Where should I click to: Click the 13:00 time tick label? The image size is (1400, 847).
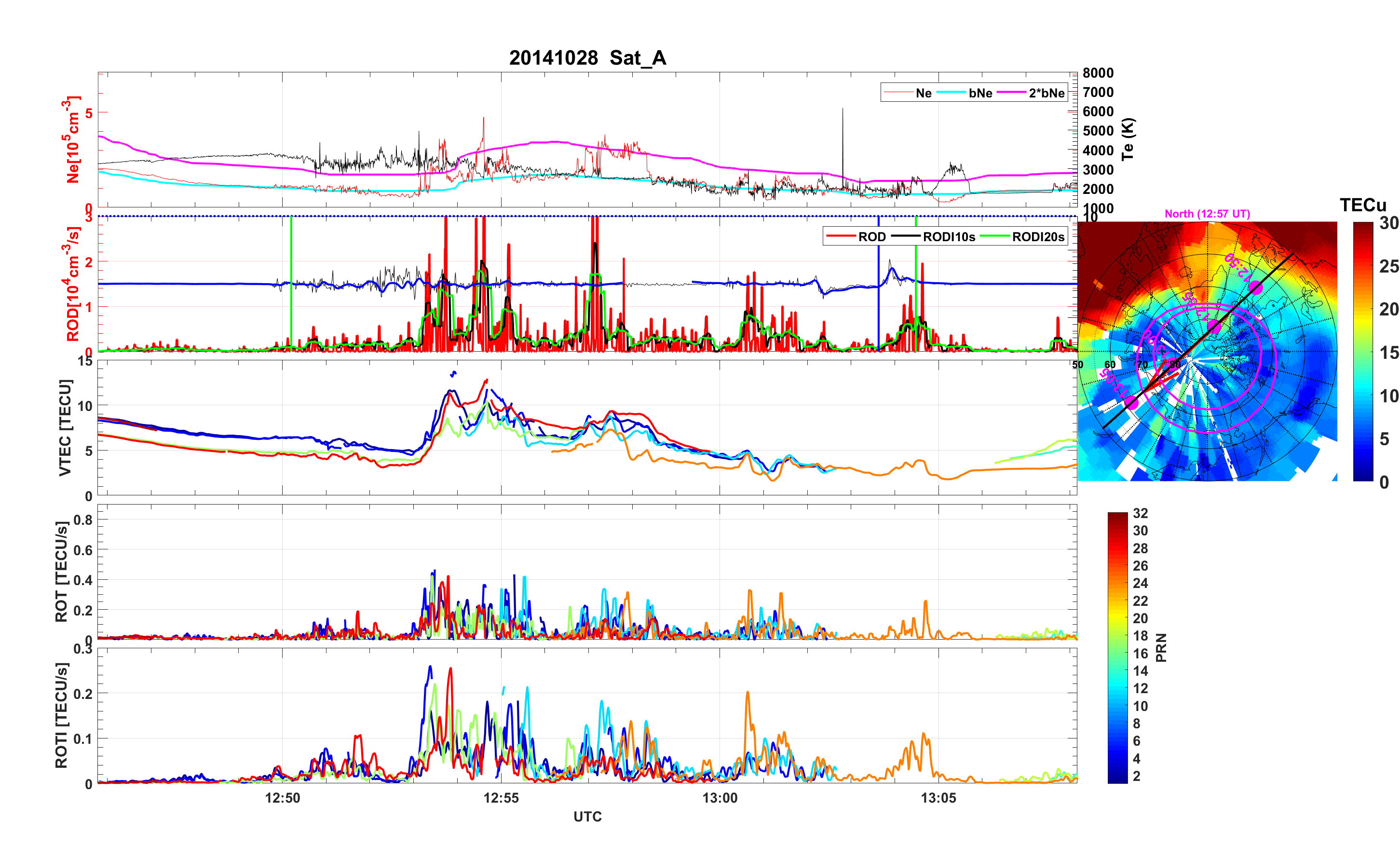[720, 797]
